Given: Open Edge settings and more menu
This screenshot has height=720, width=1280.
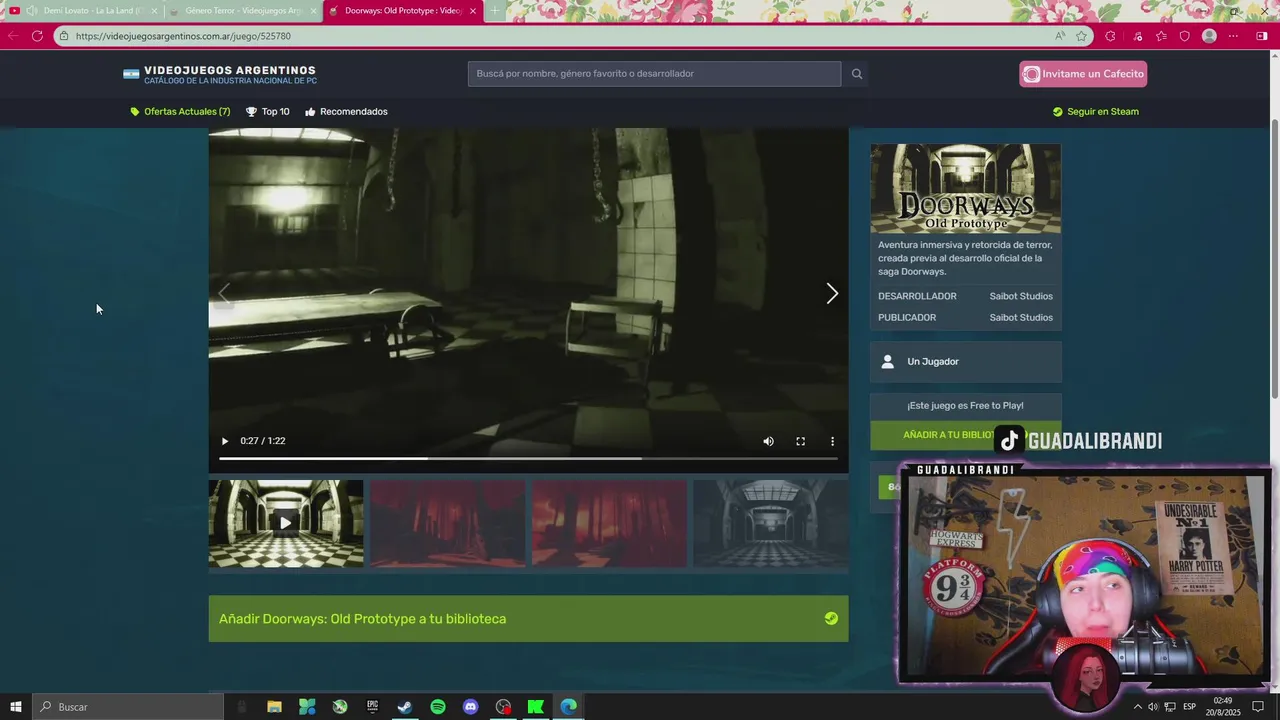Looking at the screenshot, I should [1233, 36].
